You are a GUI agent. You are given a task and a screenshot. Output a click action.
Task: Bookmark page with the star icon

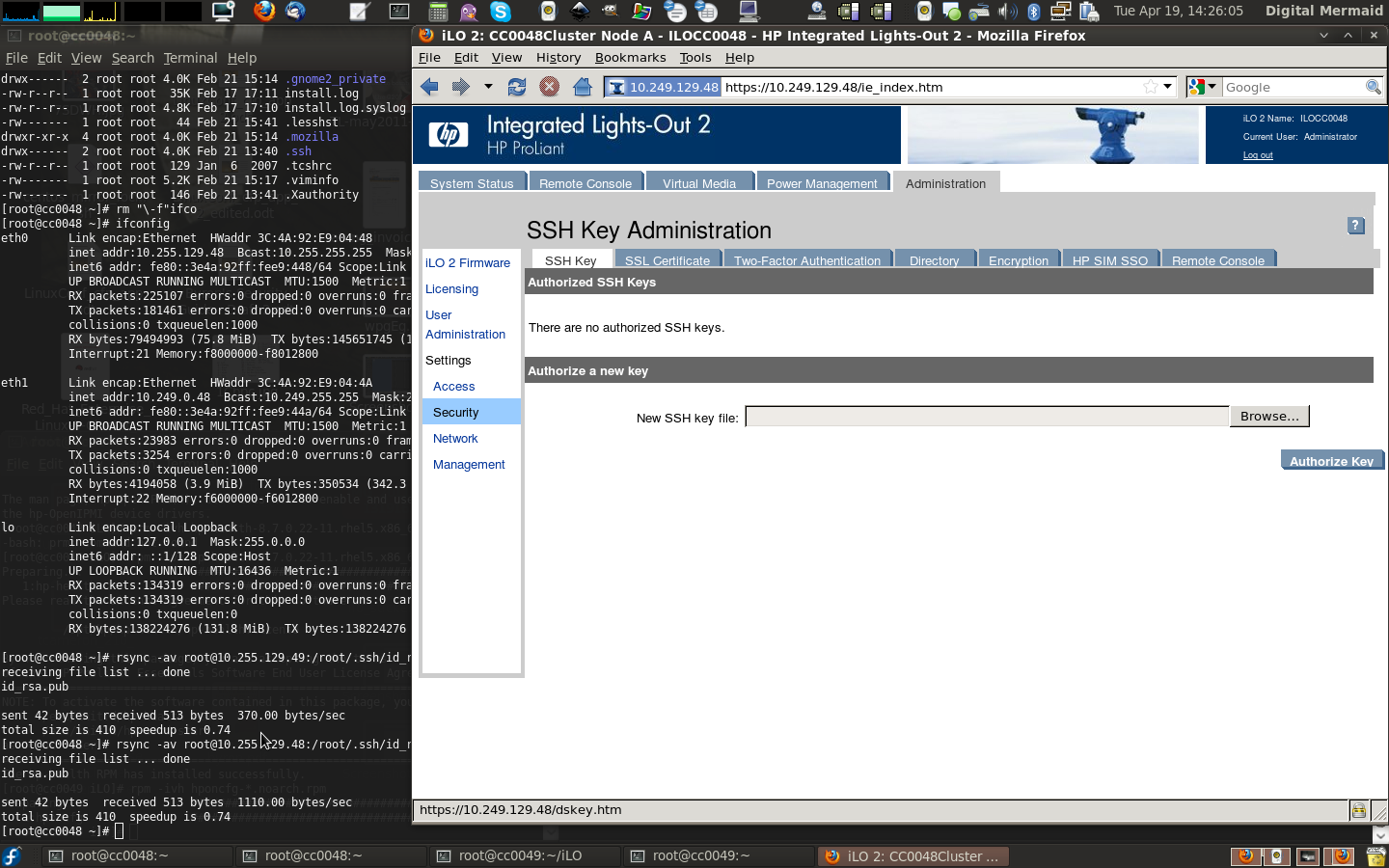(x=1150, y=87)
